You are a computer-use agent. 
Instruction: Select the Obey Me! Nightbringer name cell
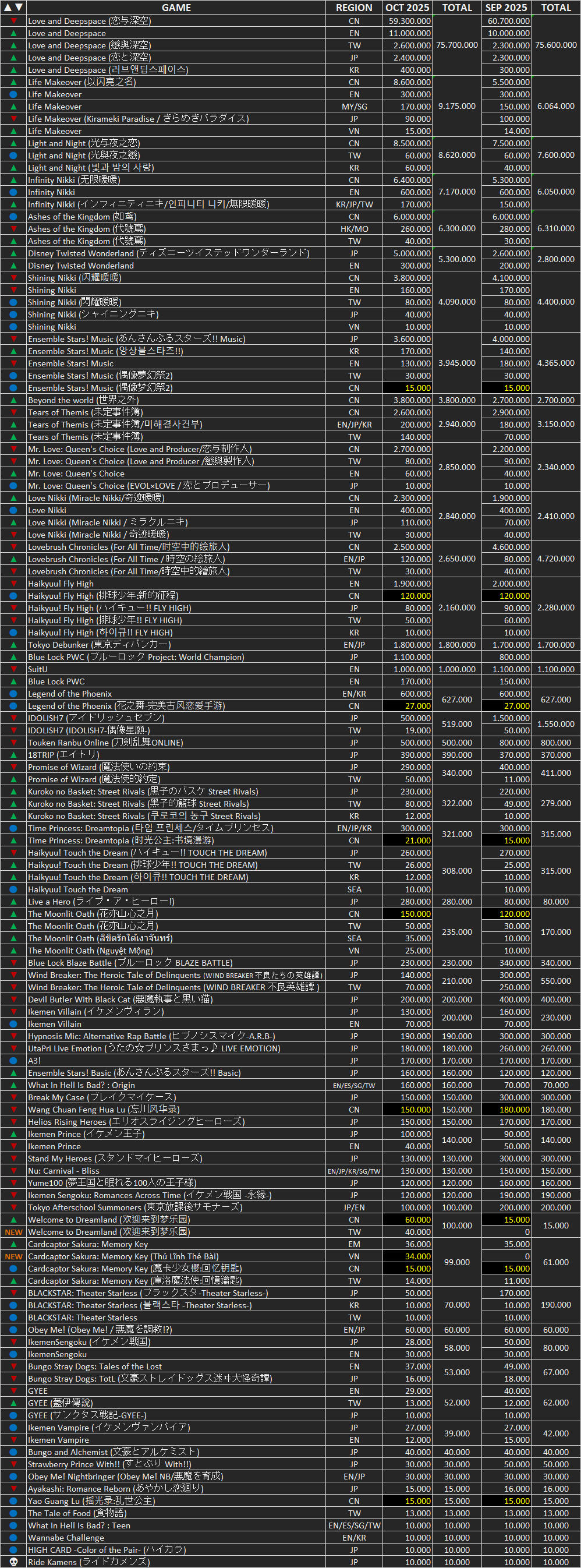click(176, 1476)
